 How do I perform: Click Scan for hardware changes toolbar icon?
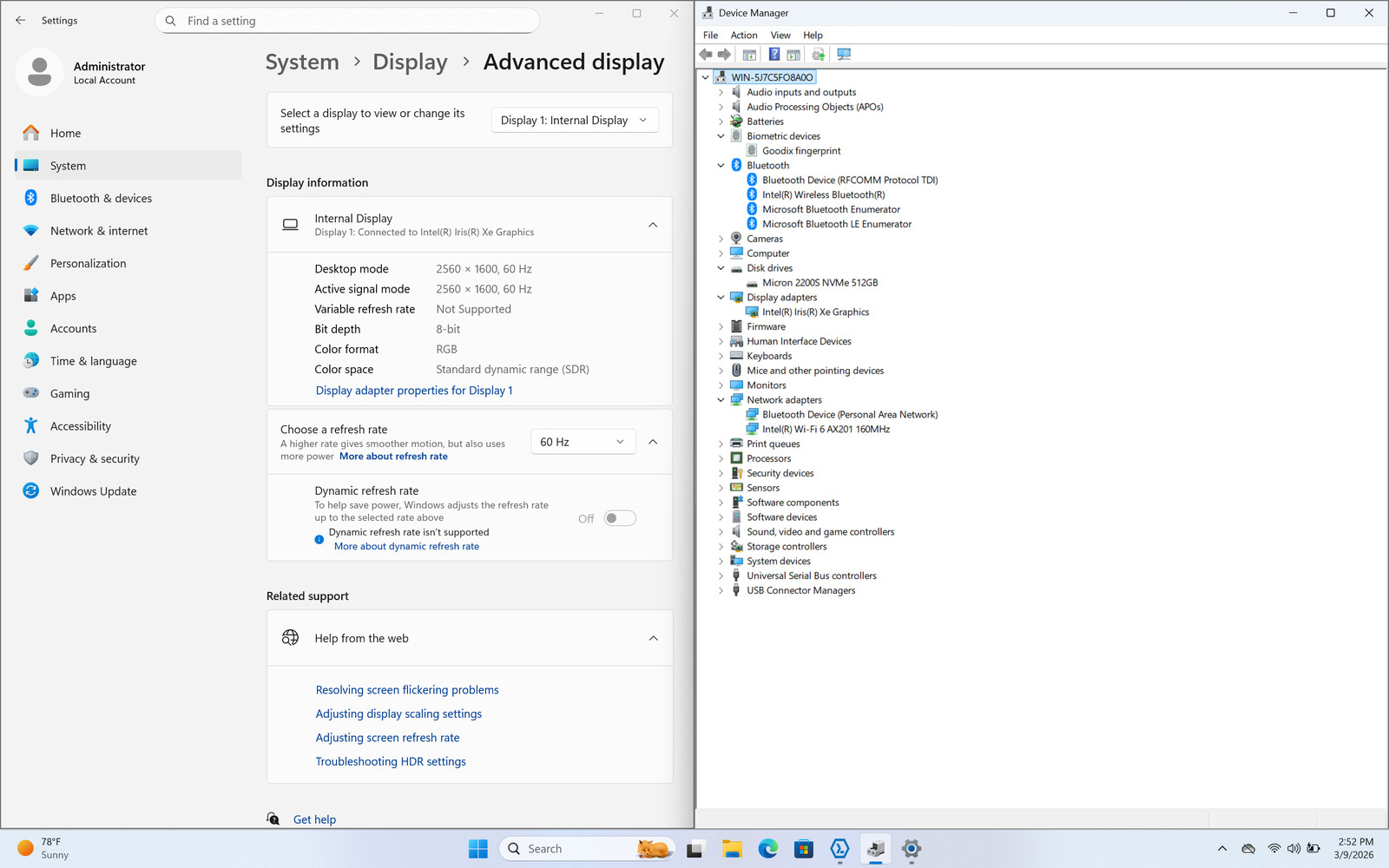point(844,55)
